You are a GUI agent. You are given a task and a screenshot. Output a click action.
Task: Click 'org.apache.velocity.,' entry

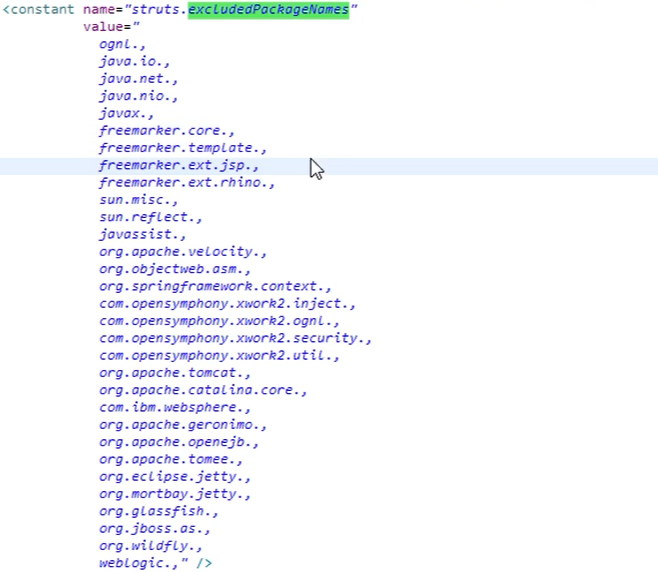click(x=182, y=252)
